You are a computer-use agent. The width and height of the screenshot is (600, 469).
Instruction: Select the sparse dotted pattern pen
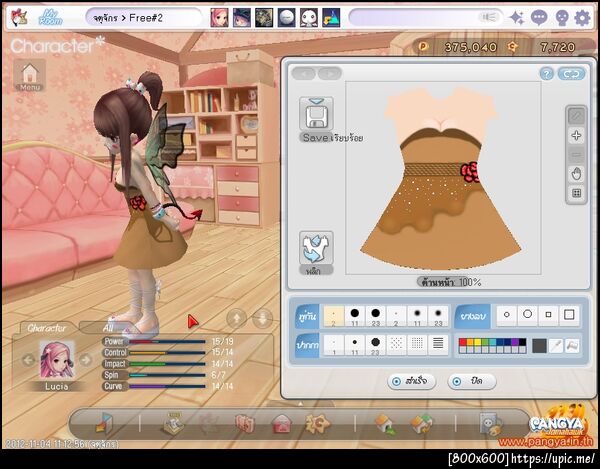[x=396, y=345]
